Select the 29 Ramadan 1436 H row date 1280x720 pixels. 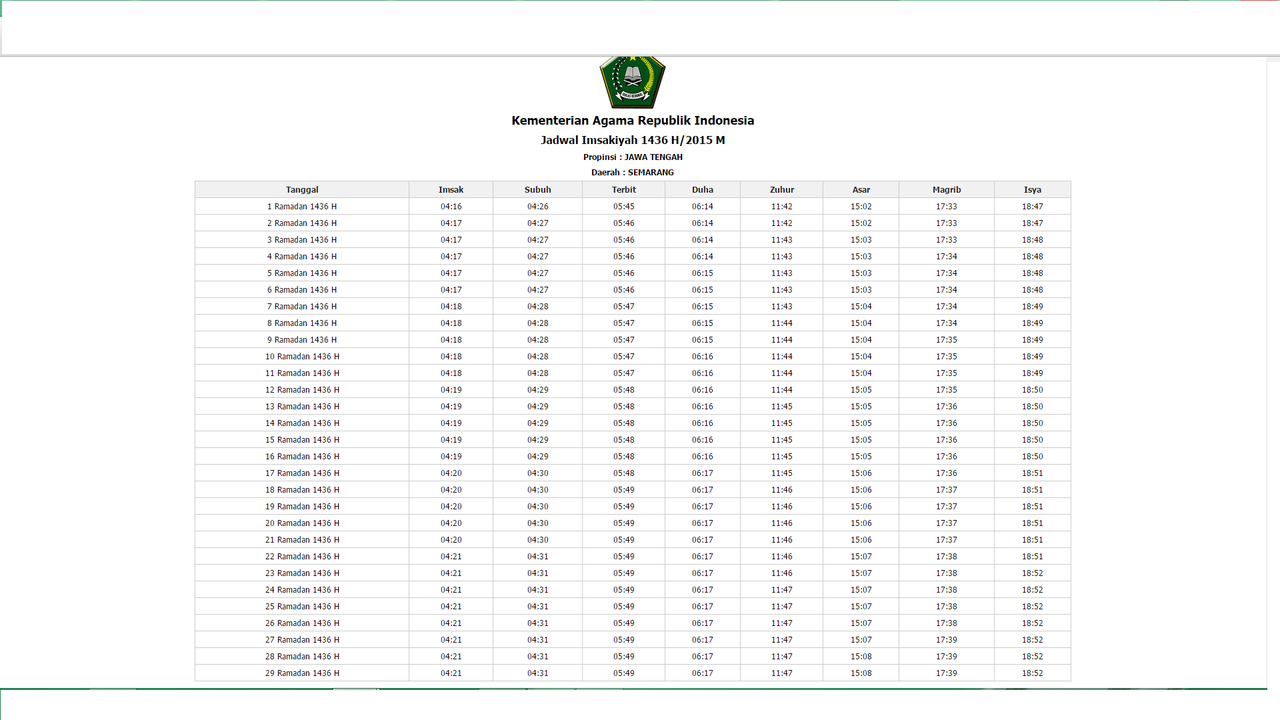(302, 673)
